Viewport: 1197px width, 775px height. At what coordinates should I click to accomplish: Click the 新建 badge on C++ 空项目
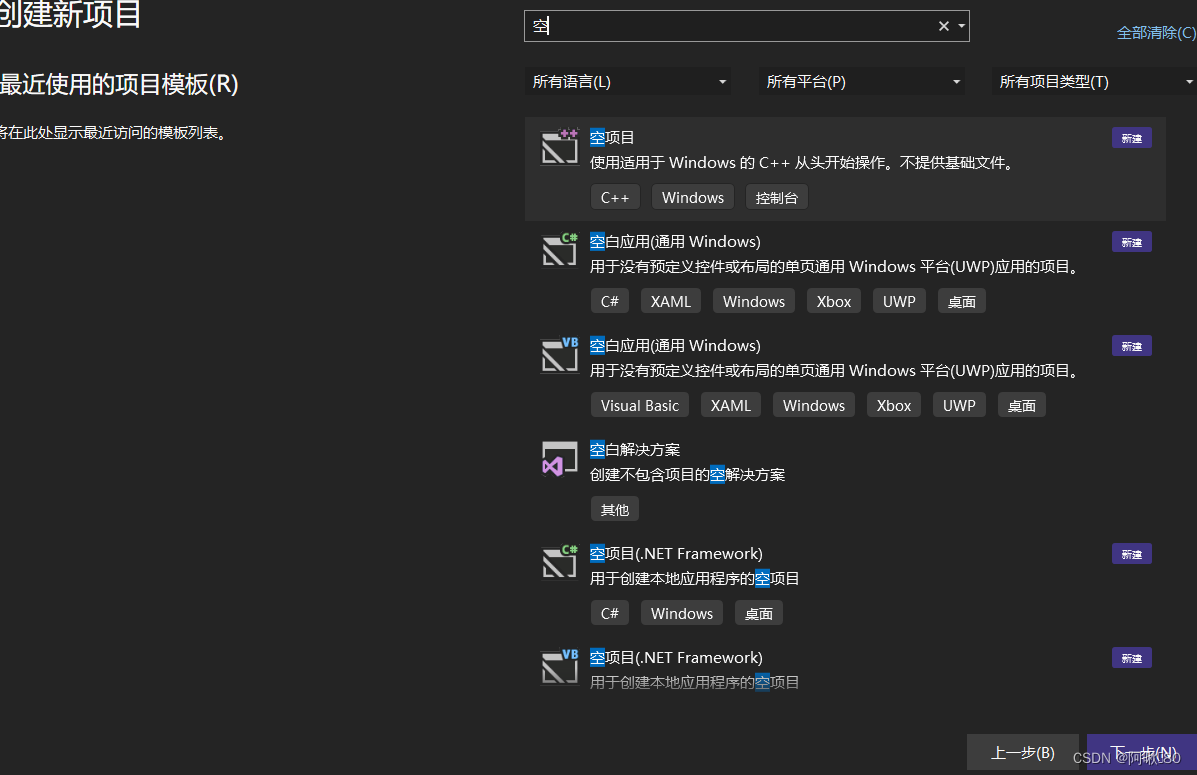point(1131,138)
